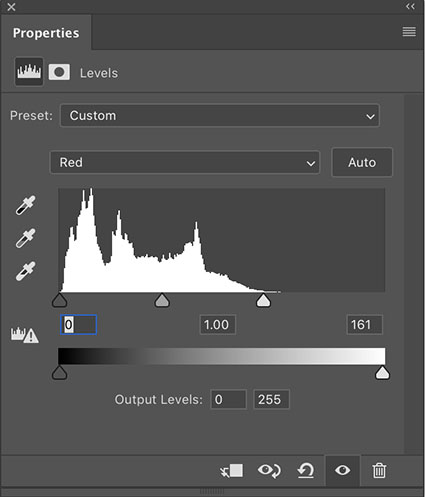Screen dimensions: 425x497
Task: Delete this adjustment layer with trash icon
Action: click(x=379, y=471)
